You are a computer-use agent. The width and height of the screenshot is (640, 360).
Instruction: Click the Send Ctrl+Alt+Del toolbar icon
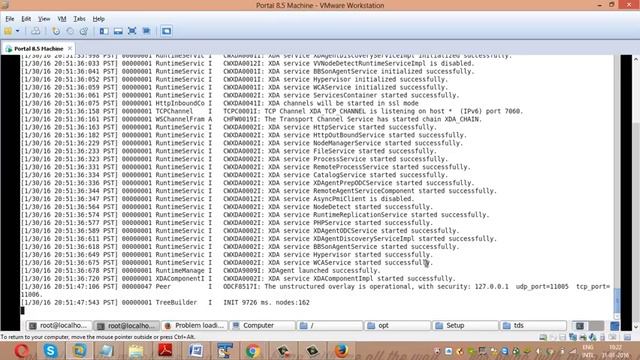coord(36,31)
